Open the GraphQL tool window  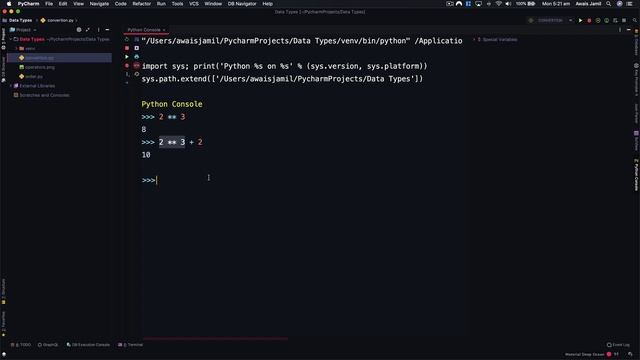click(x=48, y=345)
